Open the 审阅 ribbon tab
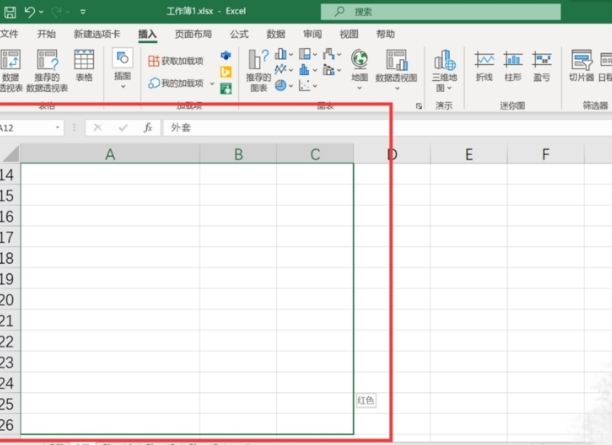 click(x=313, y=34)
